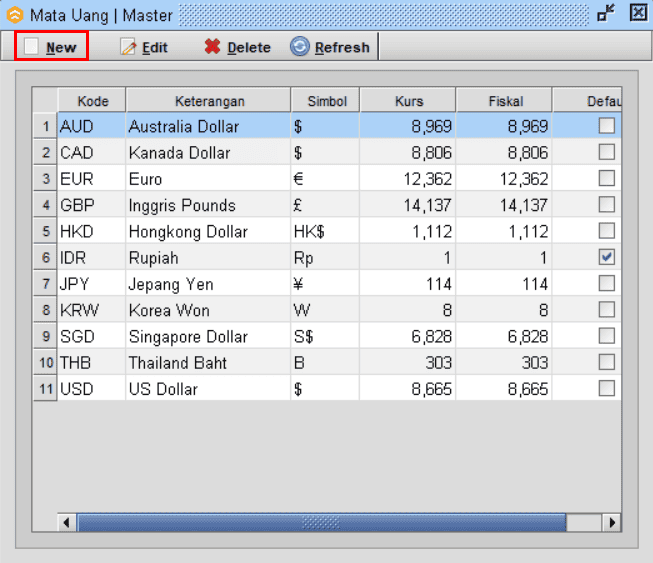Image resolution: width=653 pixels, height=563 pixels.
Task: Select the HKD code cell
Action: click(92, 231)
